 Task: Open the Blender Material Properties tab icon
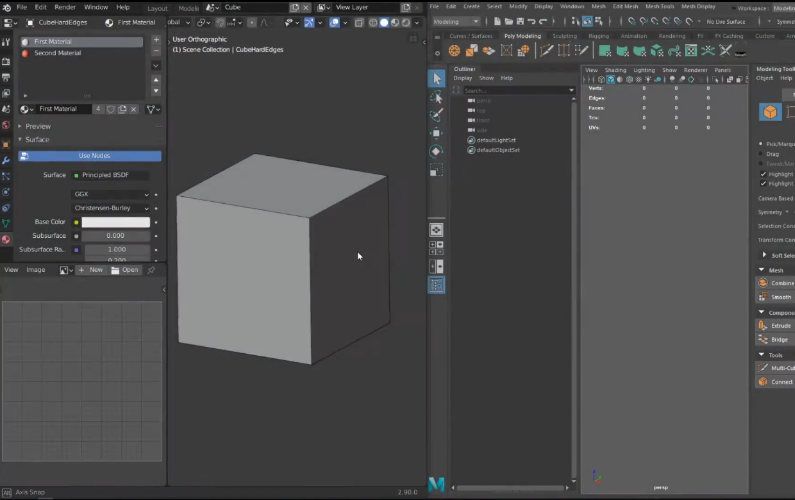(6, 239)
